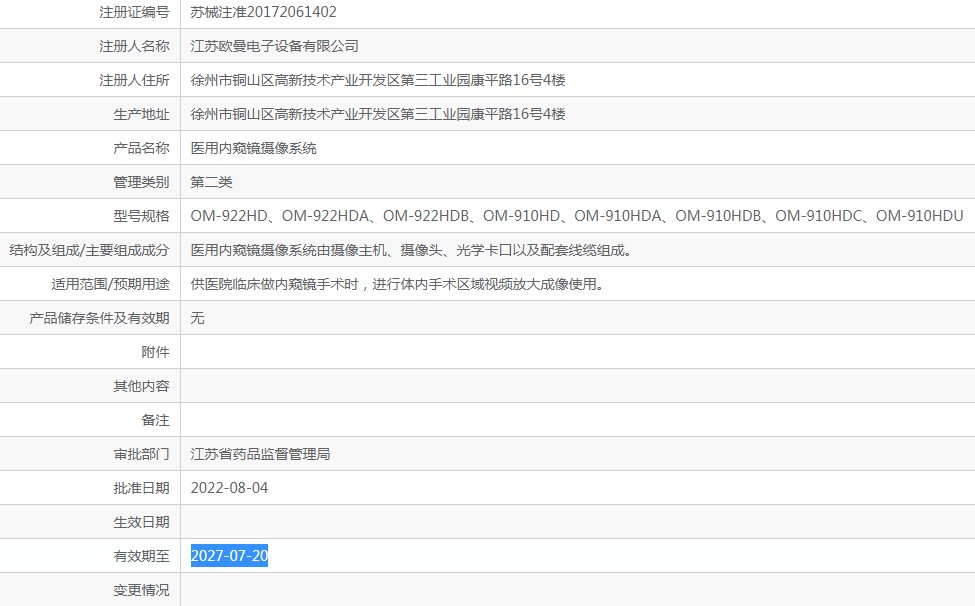Select the 生效日期 label
The height and width of the screenshot is (606, 975).
click(141, 522)
